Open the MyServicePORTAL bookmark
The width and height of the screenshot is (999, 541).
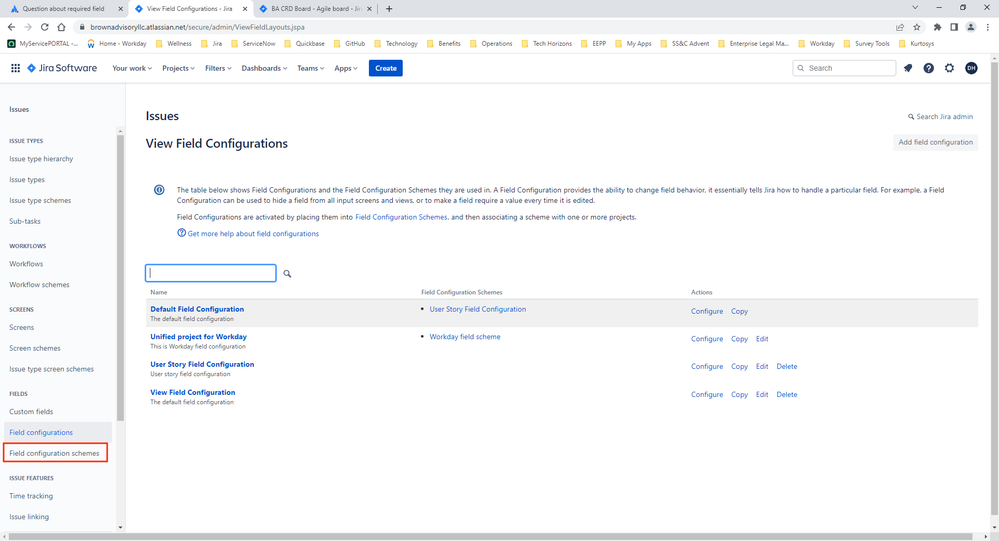click(x=43, y=44)
